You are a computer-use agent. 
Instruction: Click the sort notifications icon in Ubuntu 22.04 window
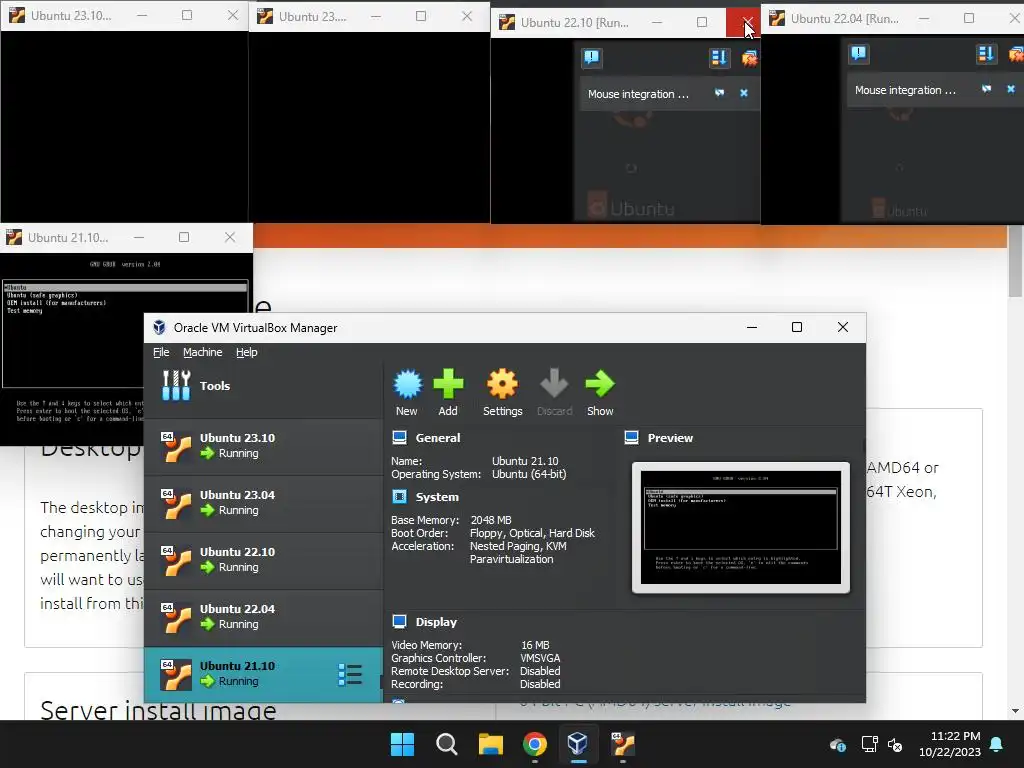coord(986,54)
